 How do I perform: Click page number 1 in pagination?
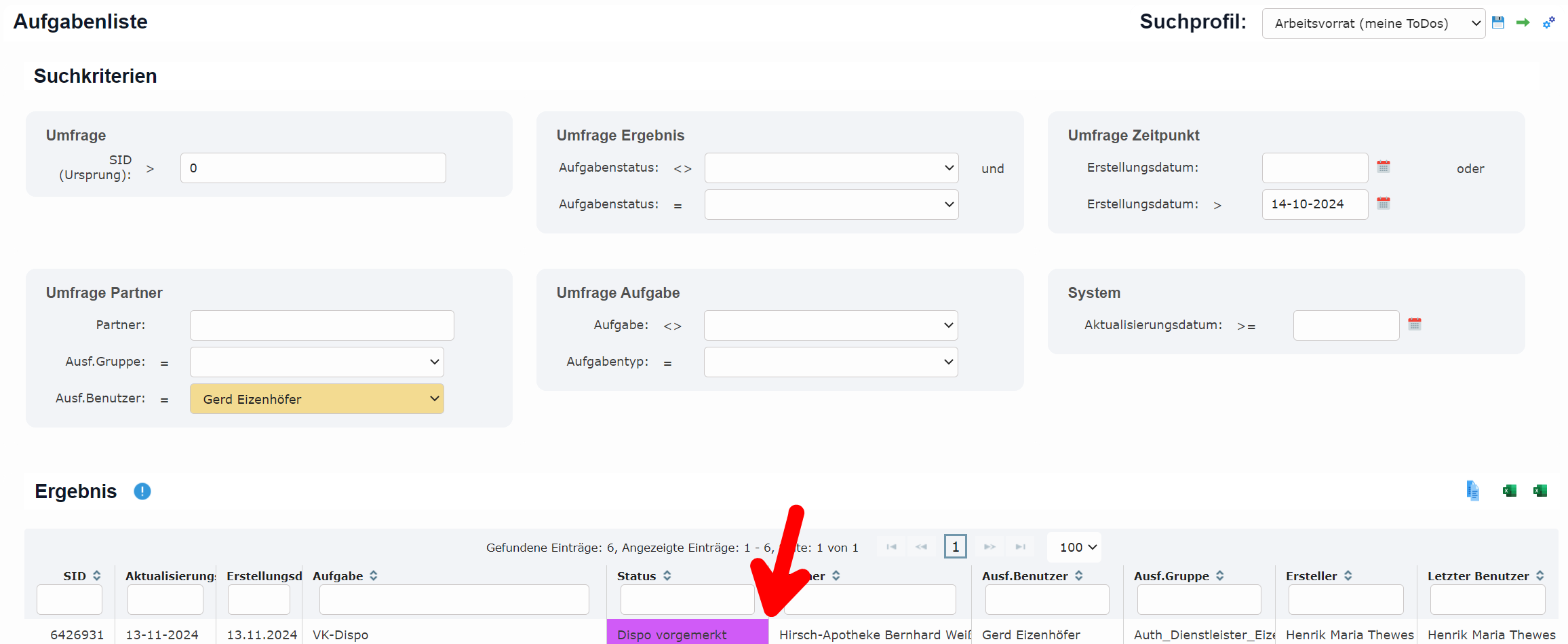(955, 547)
